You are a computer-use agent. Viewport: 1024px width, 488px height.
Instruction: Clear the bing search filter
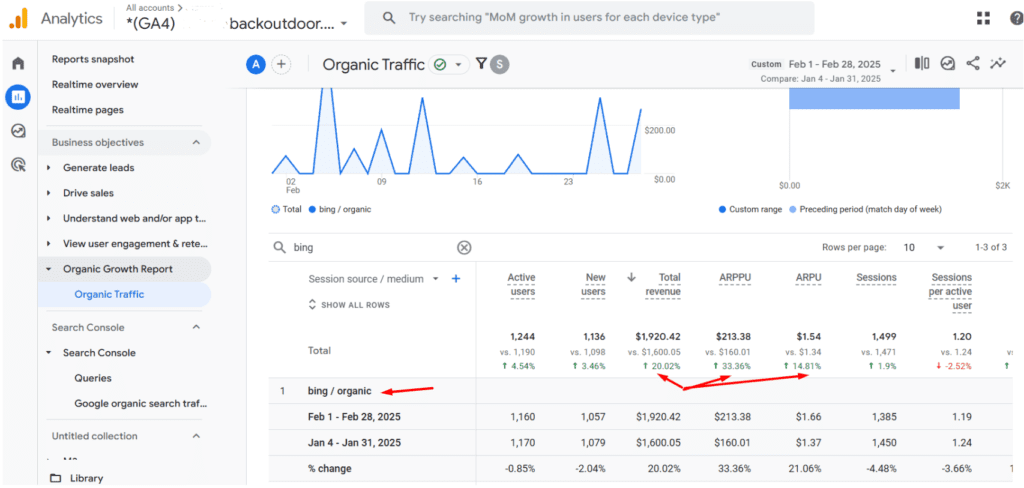[464, 248]
